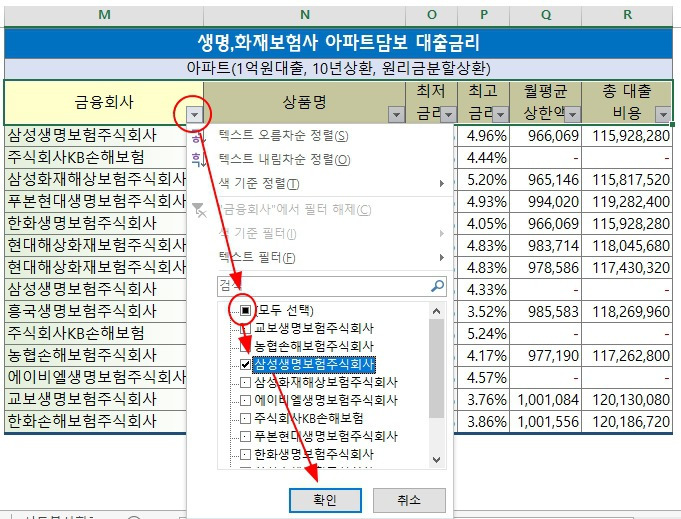Open the 금융회사 column filter dropdown
Image resolution: width=681 pixels, height=519 pixels.
point(194,115)
